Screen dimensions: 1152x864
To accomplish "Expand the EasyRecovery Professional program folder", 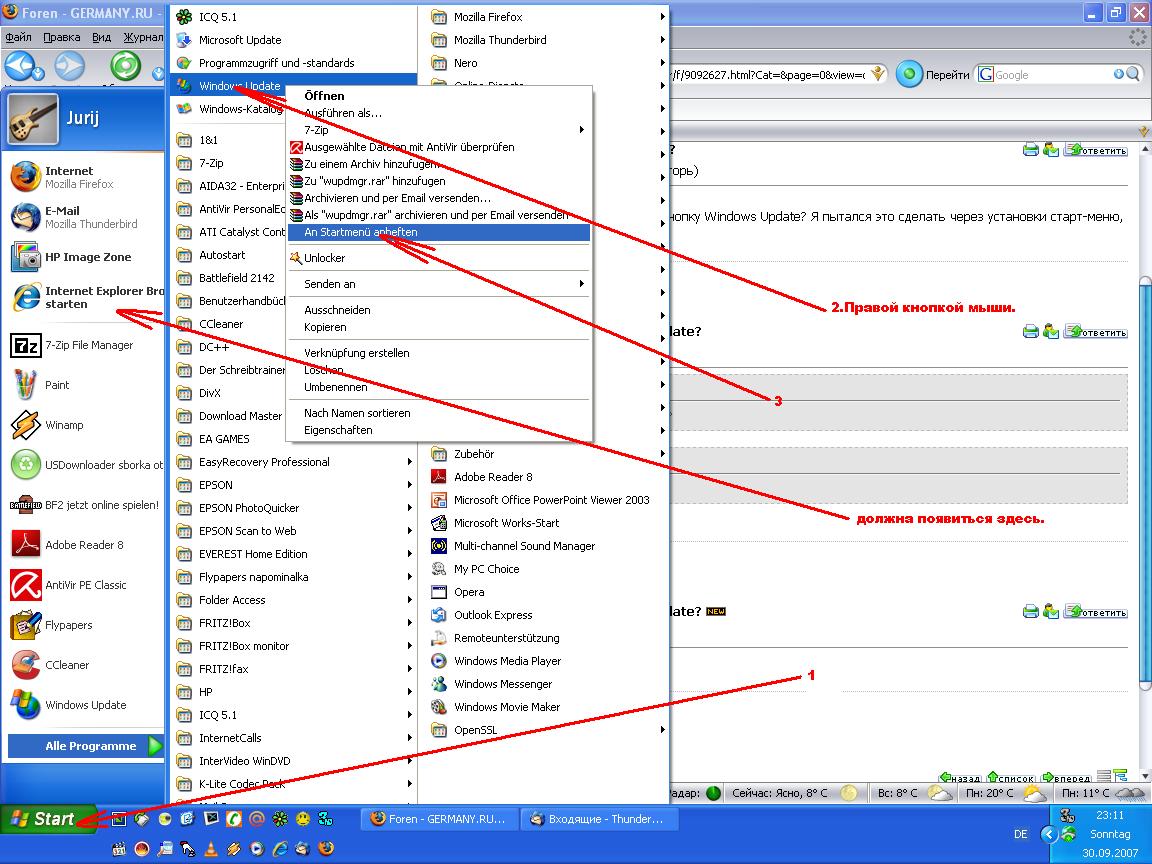I will coord(293,462).
